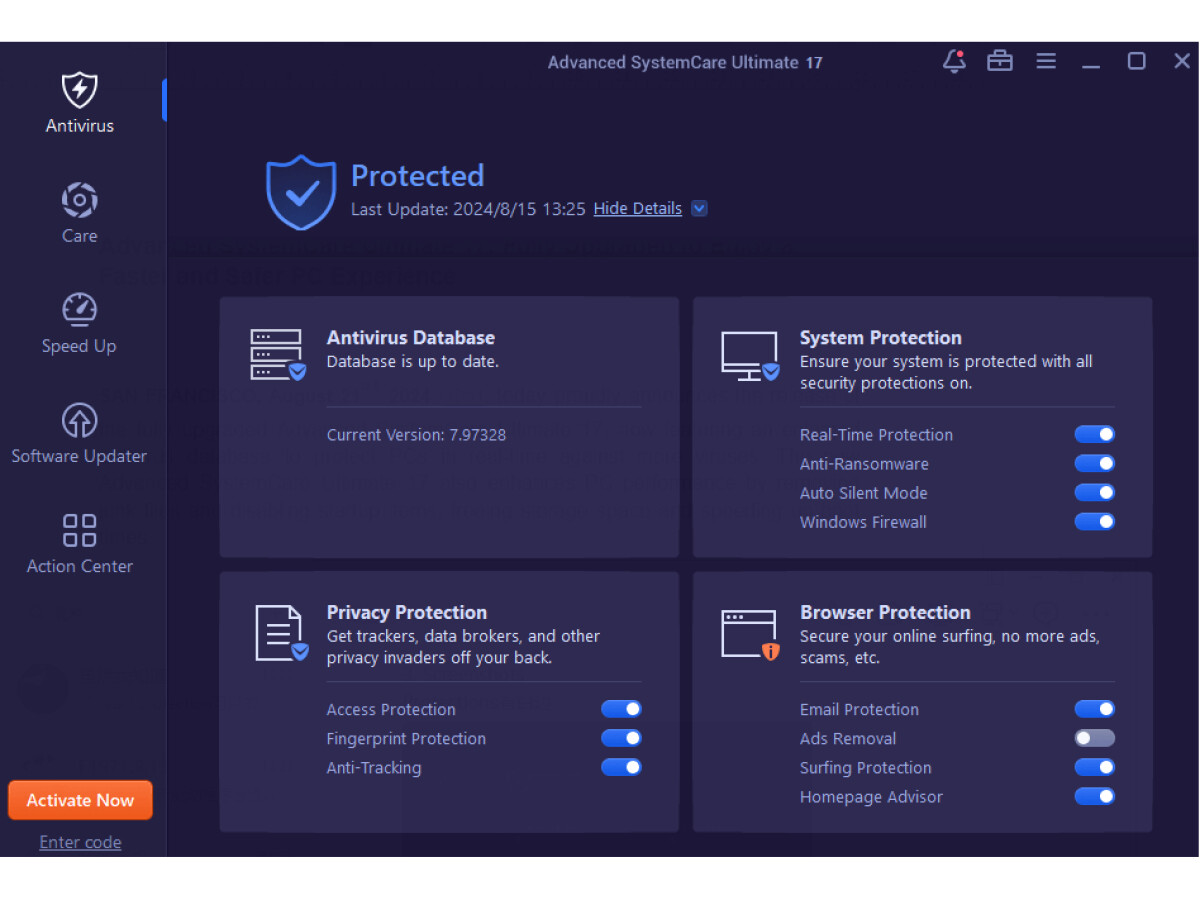Click the Privacy Protection document icon
The height and width of the screenshot is (900, 1200).
(x=280, y=633)
